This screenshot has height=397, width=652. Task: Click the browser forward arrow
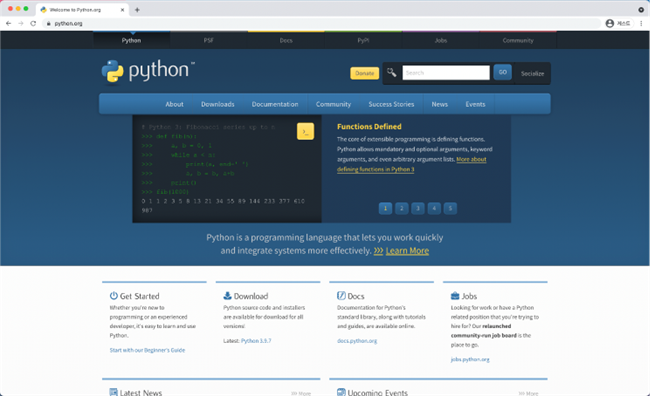(21, 23)
